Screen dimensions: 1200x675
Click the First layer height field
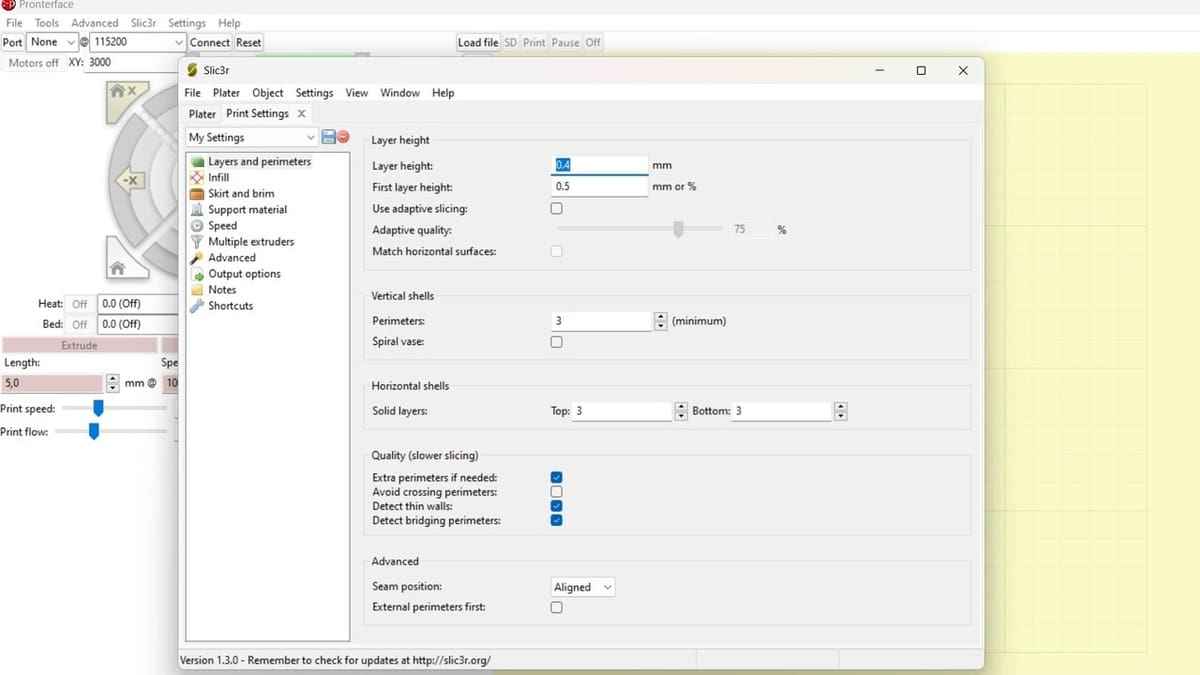(x=601, y=187)
